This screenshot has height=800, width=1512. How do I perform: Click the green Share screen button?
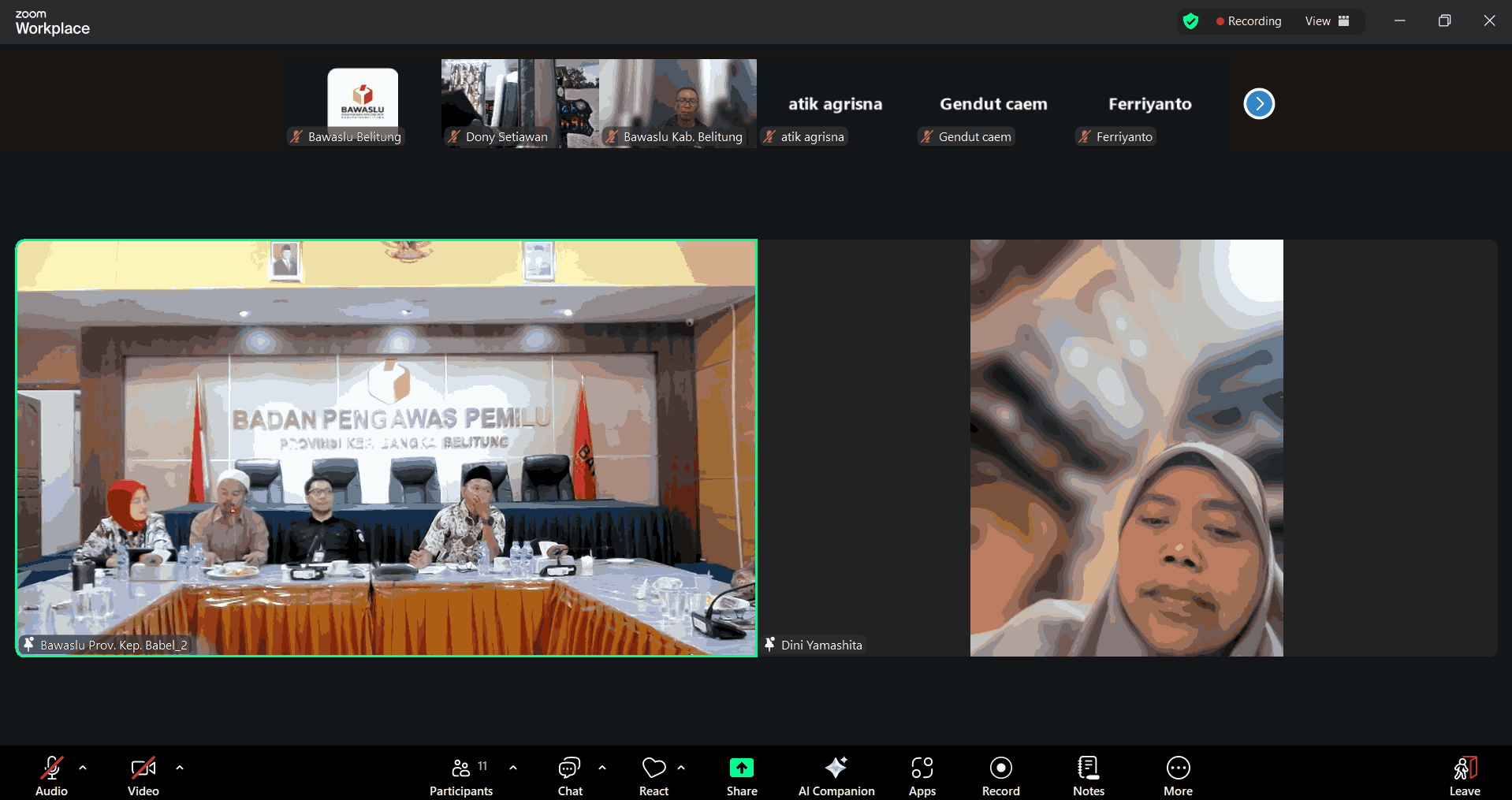742,776
